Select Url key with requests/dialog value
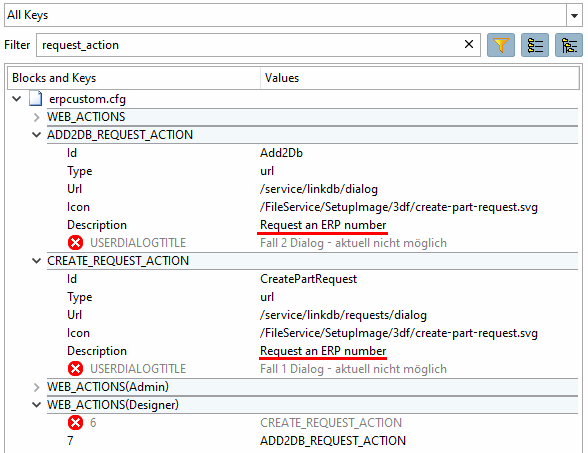Viewport: 588px width, 453px height. click(74, 315)
